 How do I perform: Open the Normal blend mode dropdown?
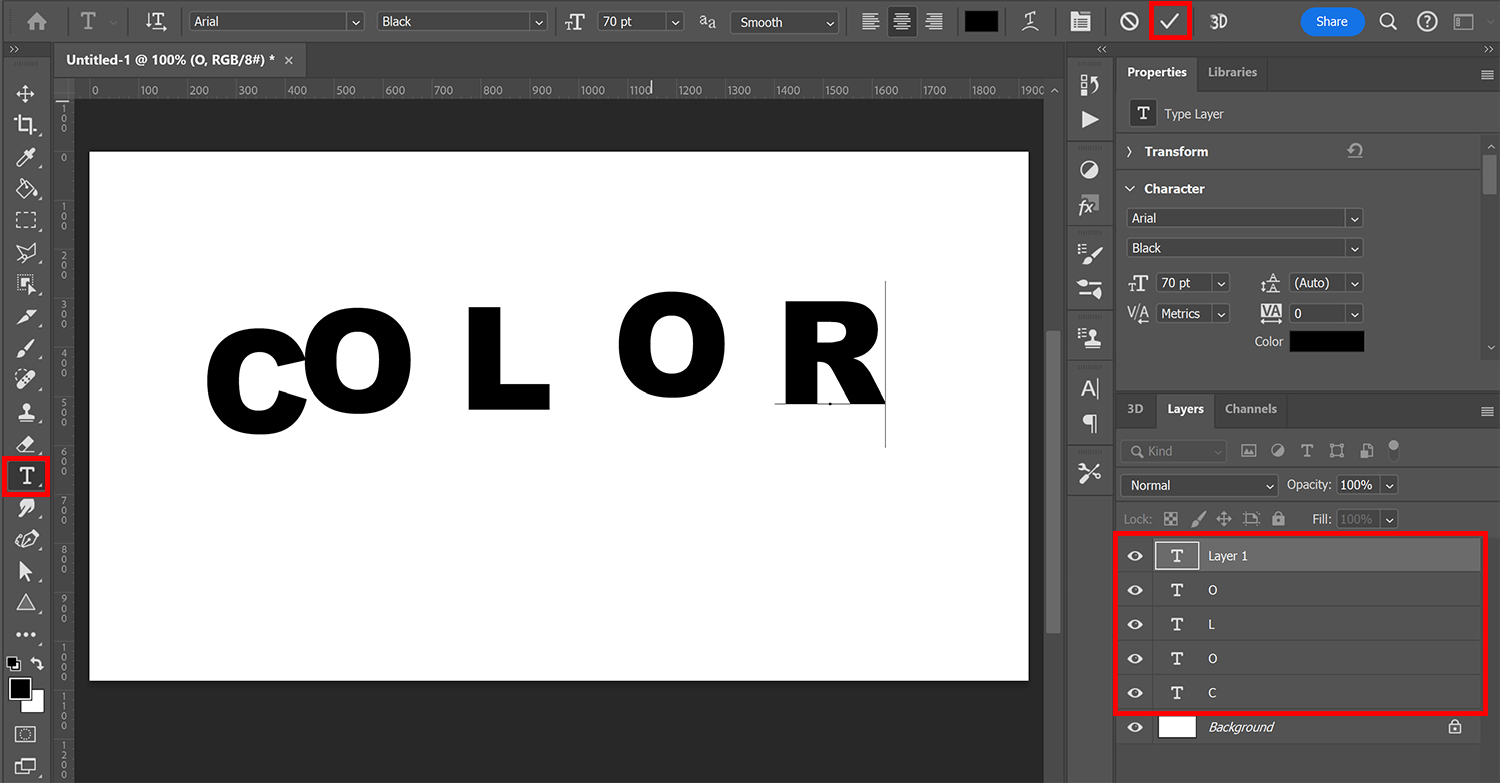coord(1197,484)
